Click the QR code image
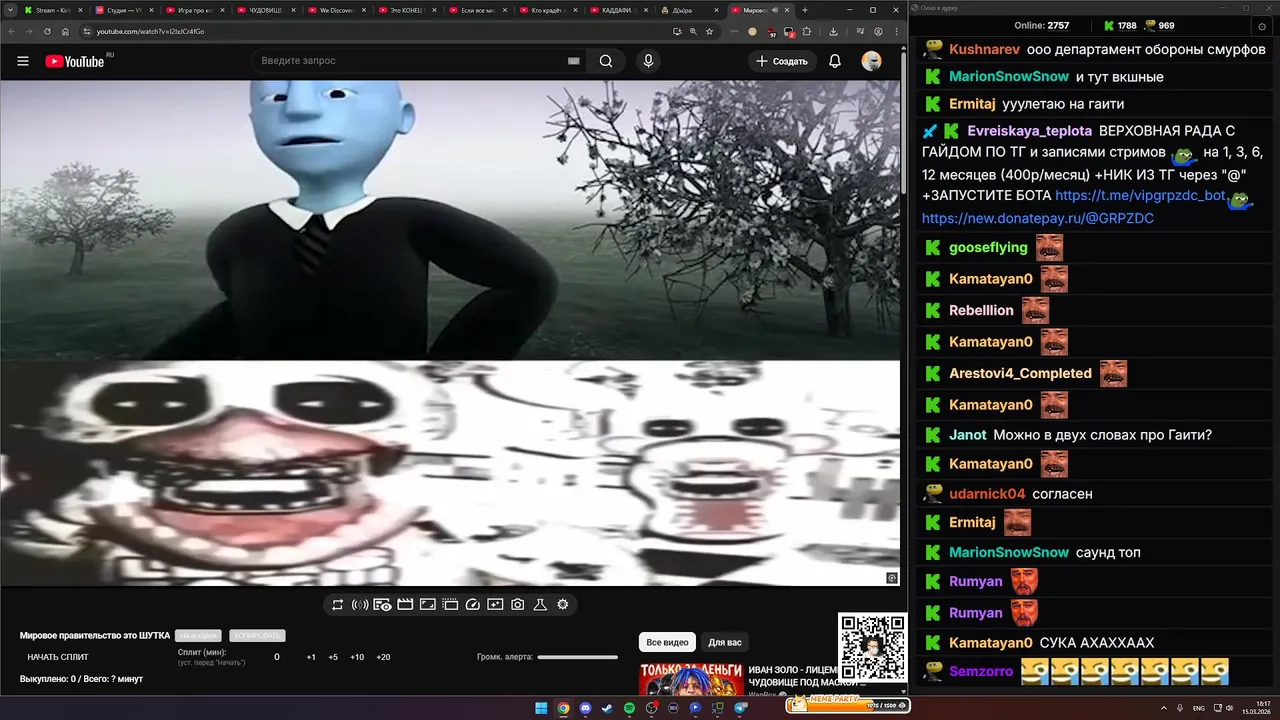The image size is (1280, 720). tap(872, 648)
